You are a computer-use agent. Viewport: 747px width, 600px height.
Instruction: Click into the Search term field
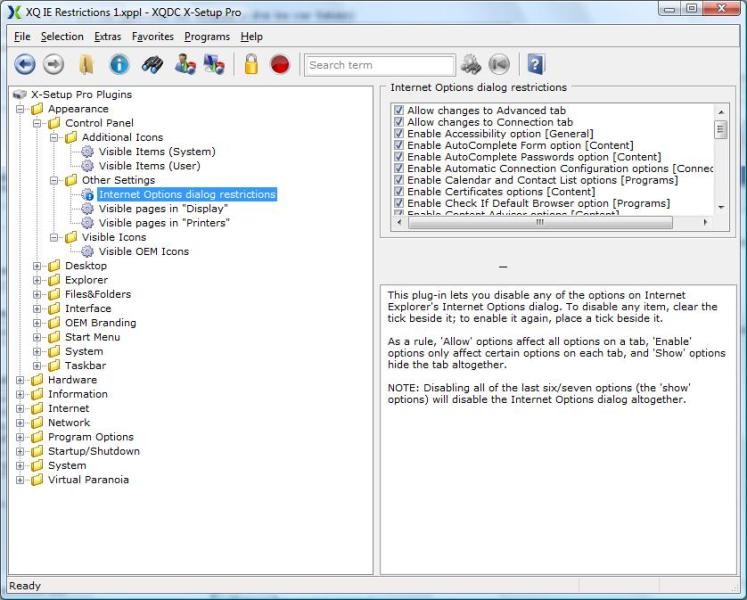[x=380, y=65]
